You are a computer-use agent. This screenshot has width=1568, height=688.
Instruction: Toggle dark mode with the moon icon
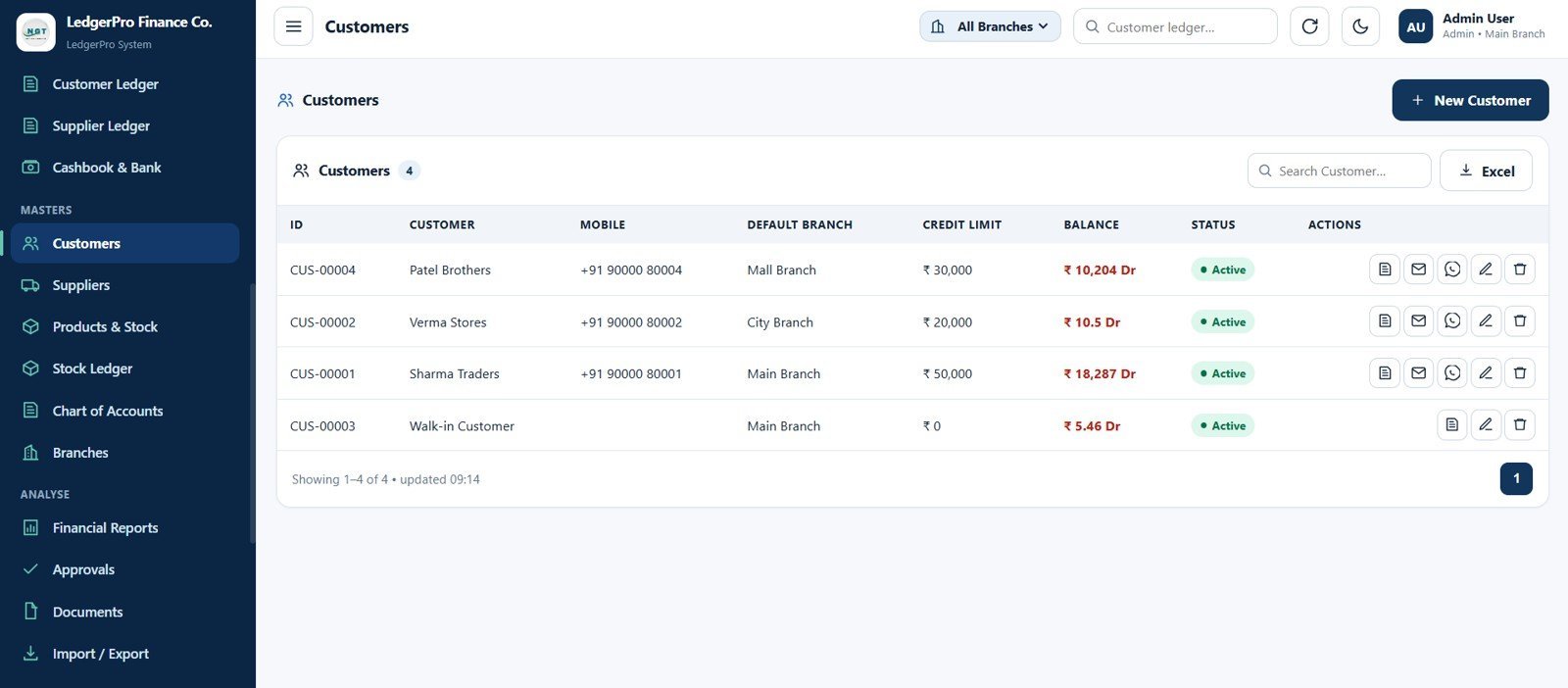[x=1360, y=26]
